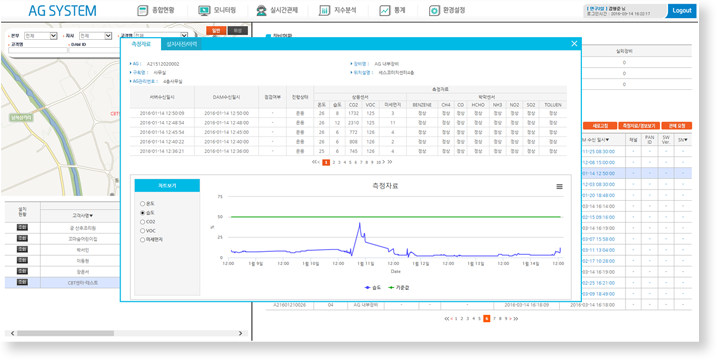This screenshot has width=717, height=360.
Task: Open the 12-08 15:00:00 timestamp link
Action: (x=598, y=162)
